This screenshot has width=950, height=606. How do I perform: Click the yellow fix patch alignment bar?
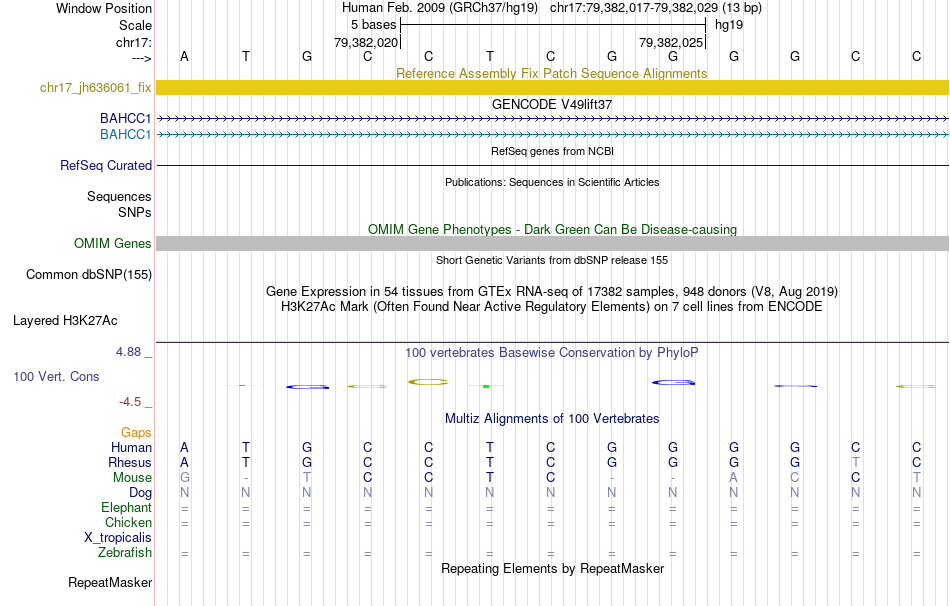coord(553,87)
